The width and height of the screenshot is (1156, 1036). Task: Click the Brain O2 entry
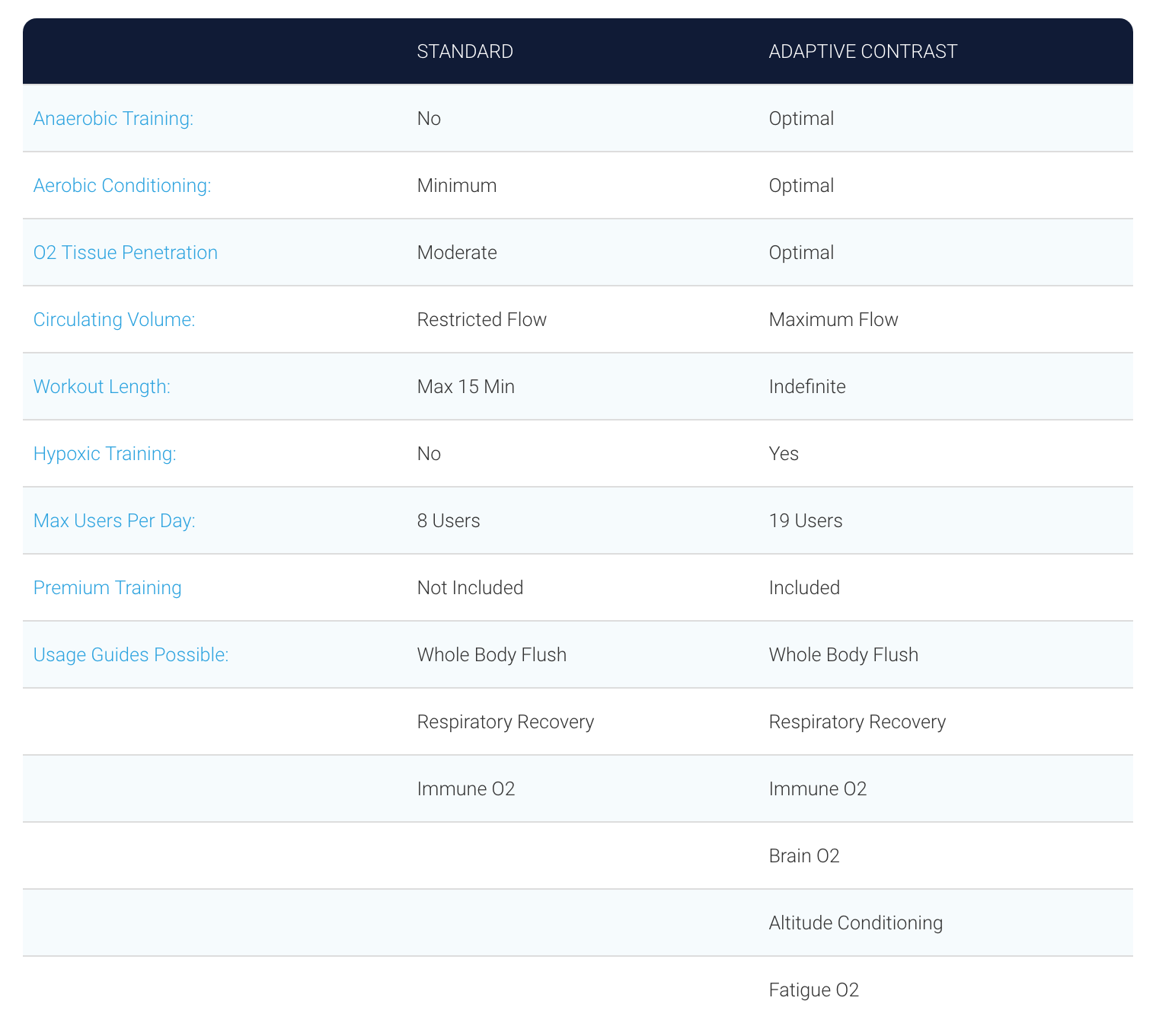click(x=804, y=856)
